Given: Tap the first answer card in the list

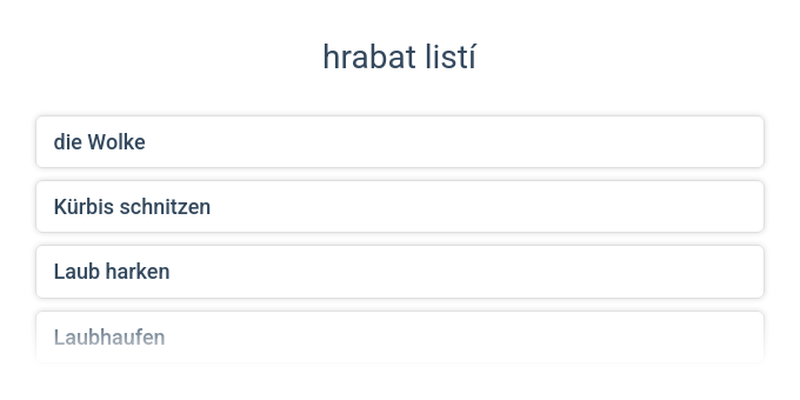Looking at the screenshot, I should pos(400,142).
